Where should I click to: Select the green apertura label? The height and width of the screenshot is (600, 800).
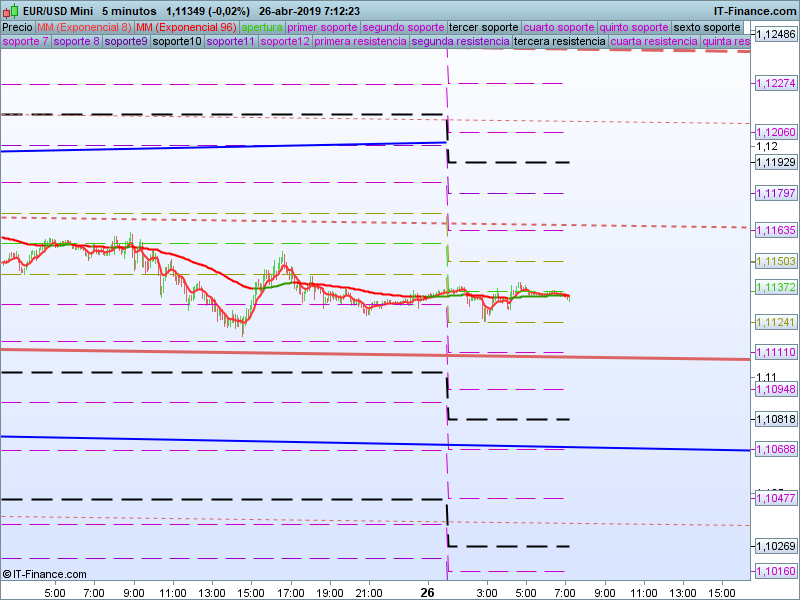click(262, 27)
